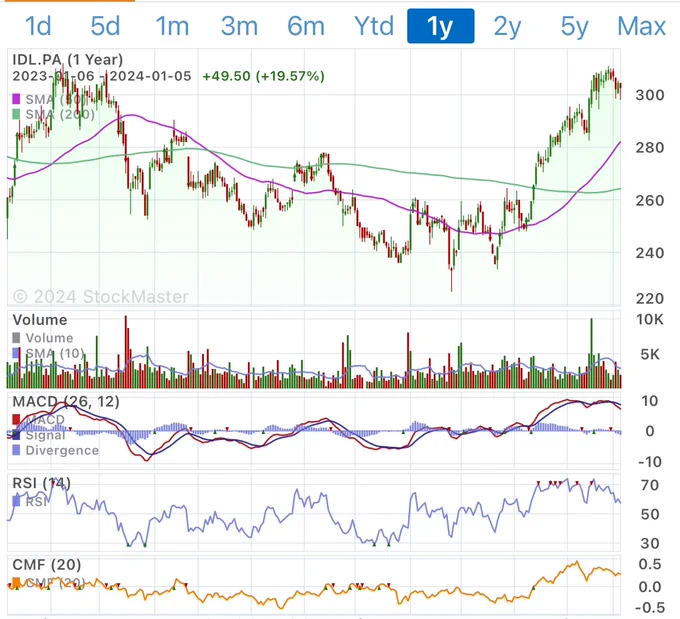Click the red MACD legend swatch
This screenshot has height=619, width=680.
(16, 419)
